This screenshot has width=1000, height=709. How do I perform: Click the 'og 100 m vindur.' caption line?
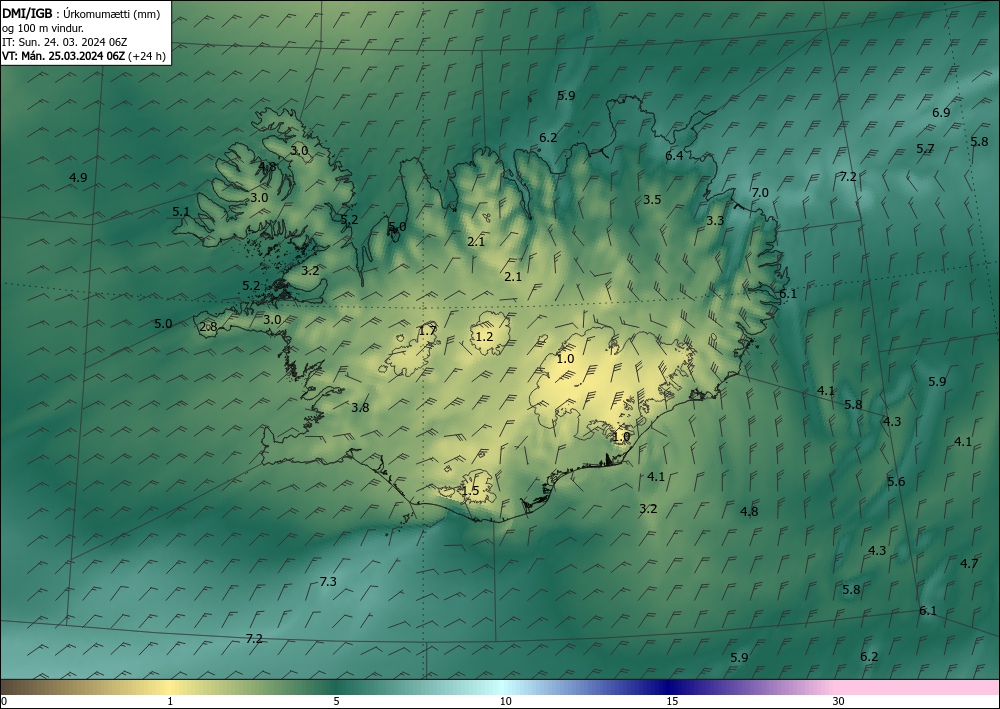[43, 28]
